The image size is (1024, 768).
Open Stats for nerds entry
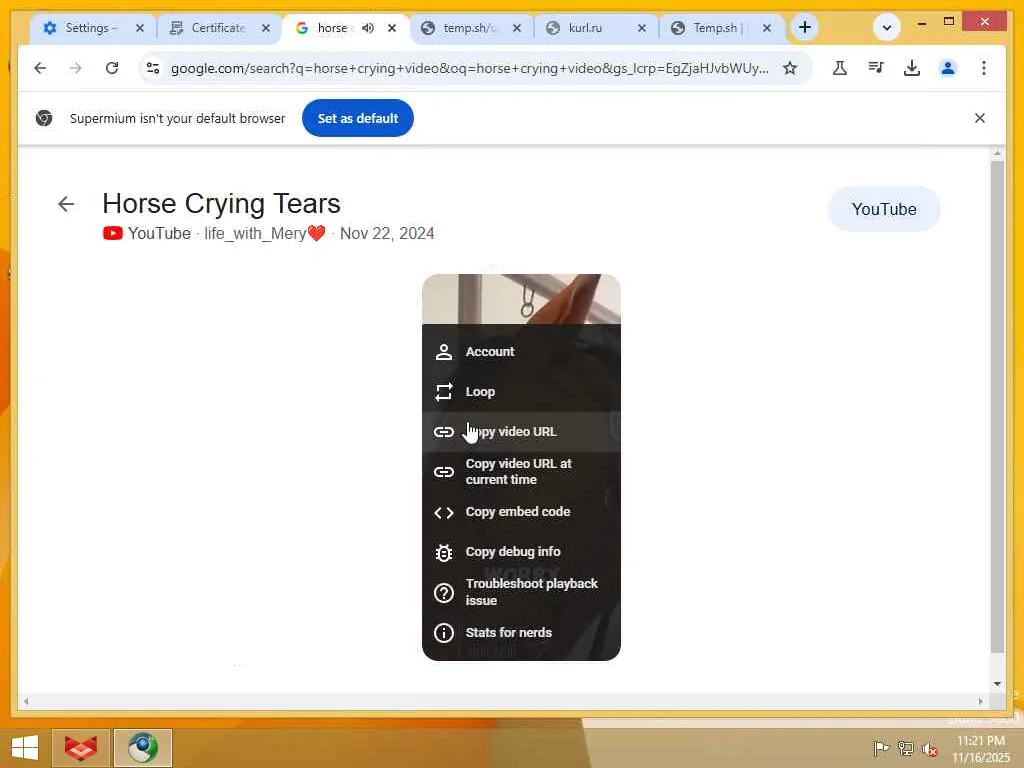pyautogui.click(x=521, y=632)
